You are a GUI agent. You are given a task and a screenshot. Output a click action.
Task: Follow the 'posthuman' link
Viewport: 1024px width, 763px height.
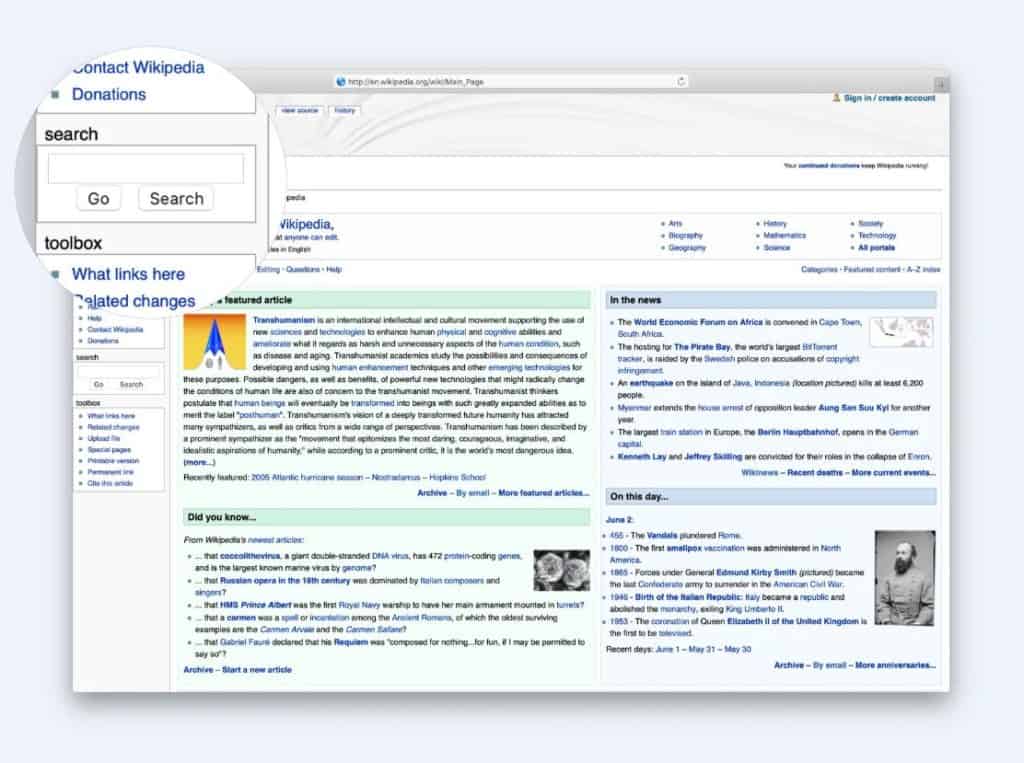pos(260,415)
